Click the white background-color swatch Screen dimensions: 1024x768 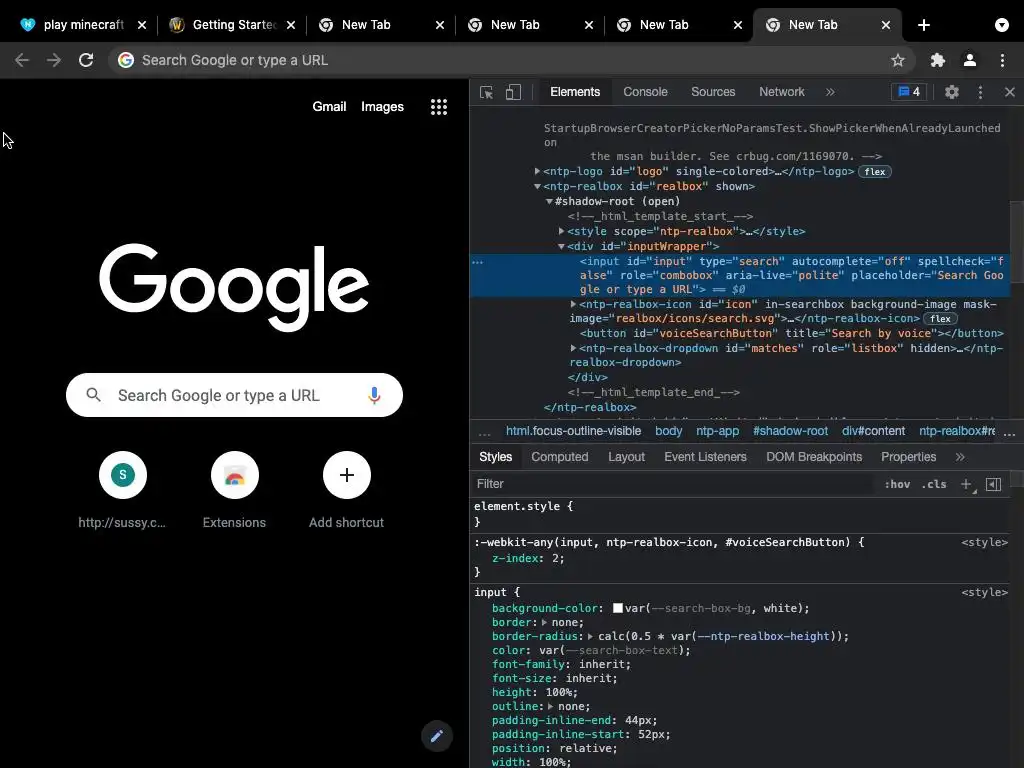(617, 608)
